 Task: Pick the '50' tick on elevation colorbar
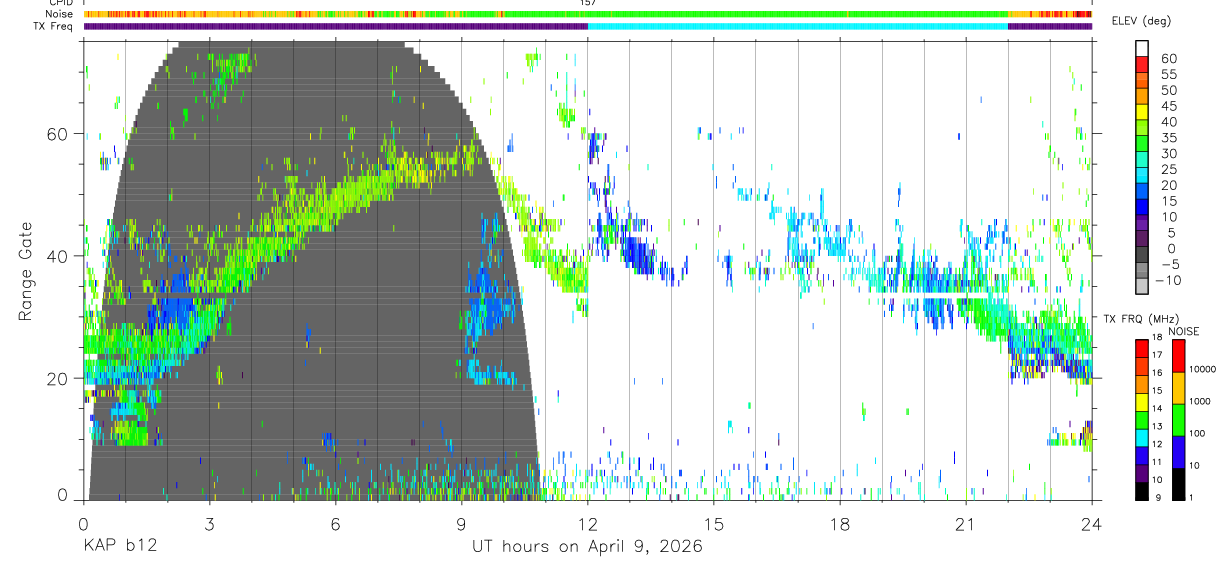1167,91
